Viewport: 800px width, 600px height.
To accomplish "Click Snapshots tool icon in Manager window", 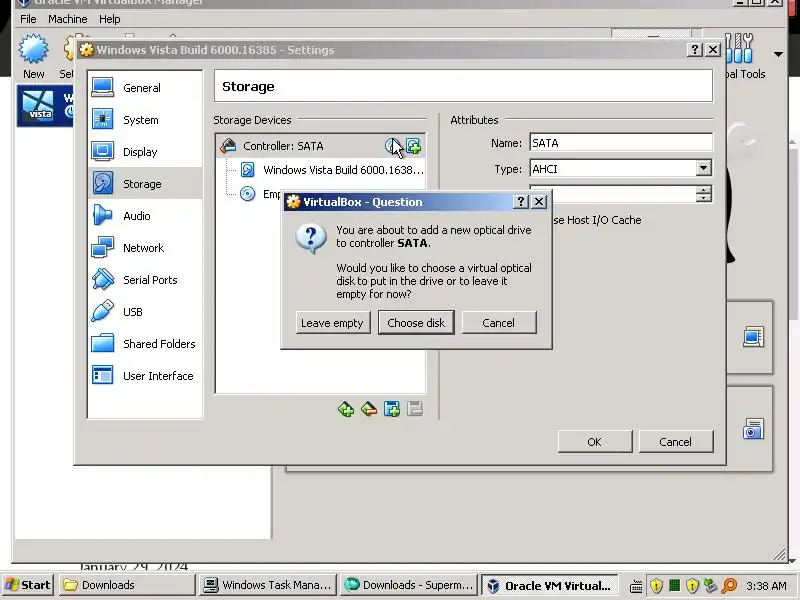I will [753, 429].
